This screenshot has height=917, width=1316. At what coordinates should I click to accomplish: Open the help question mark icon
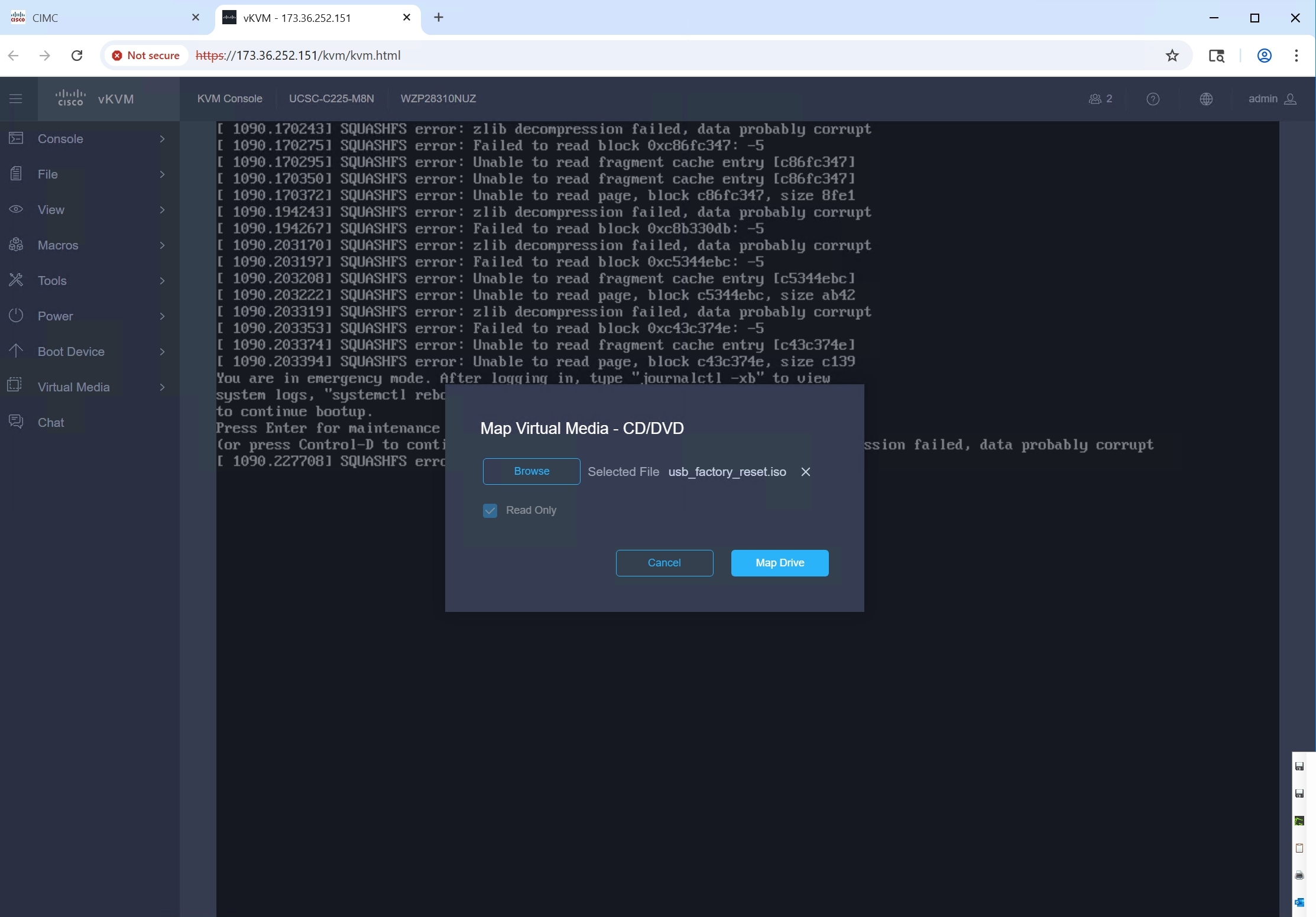point(1153,99)
